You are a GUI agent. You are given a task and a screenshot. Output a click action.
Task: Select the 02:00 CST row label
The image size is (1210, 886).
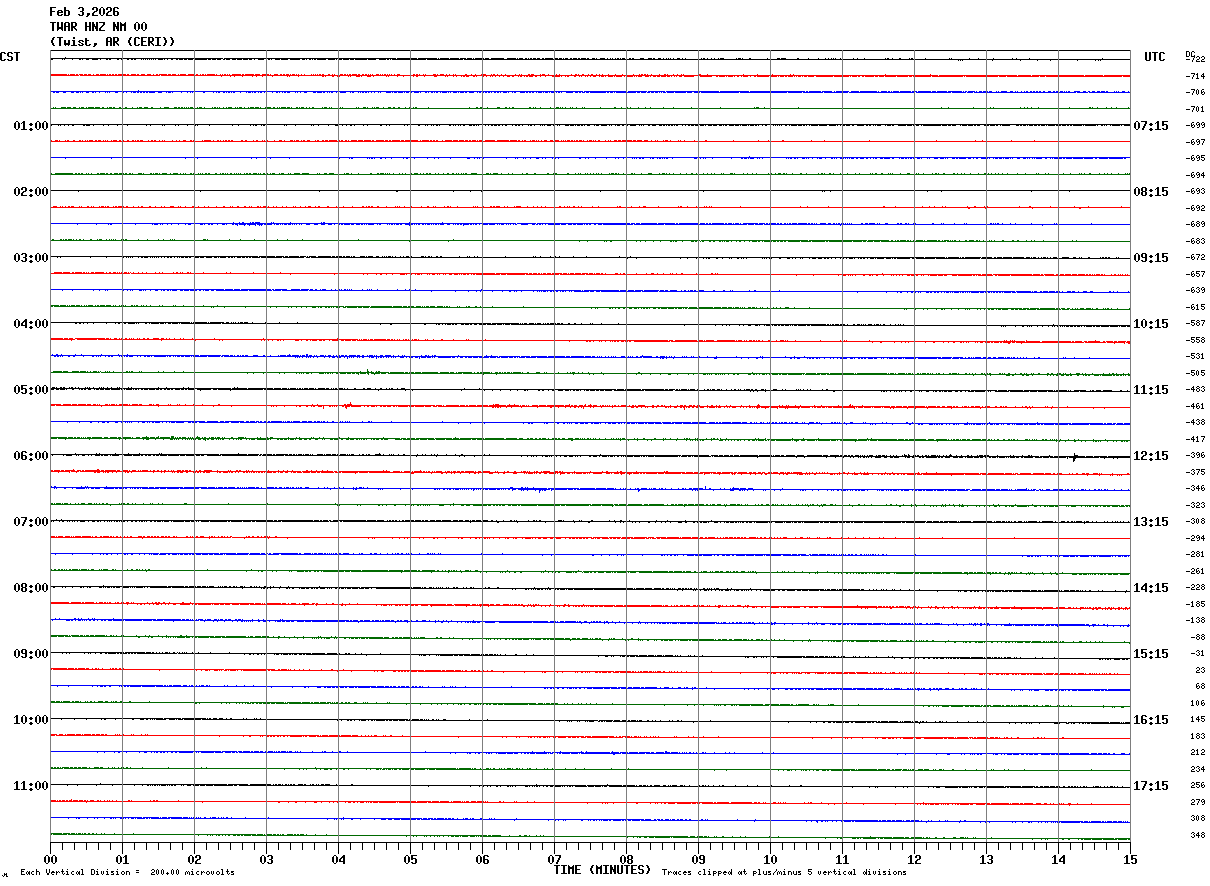pyautogui.click(x=31, y=192)
